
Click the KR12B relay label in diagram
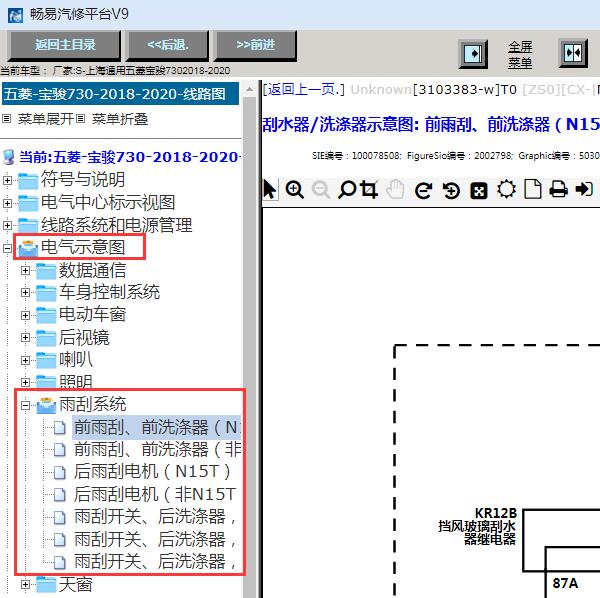point(496,513)
